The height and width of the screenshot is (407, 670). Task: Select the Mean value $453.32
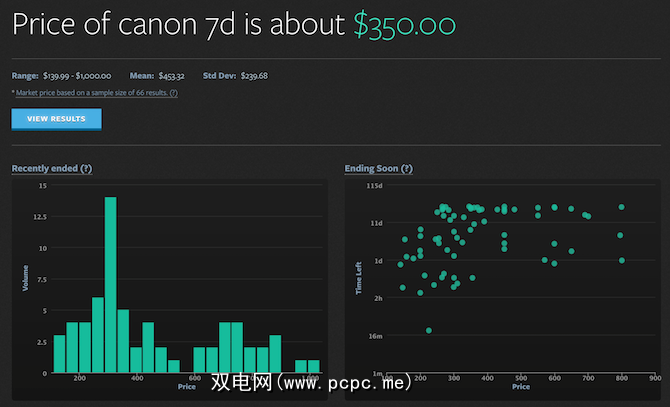(171, 76)
